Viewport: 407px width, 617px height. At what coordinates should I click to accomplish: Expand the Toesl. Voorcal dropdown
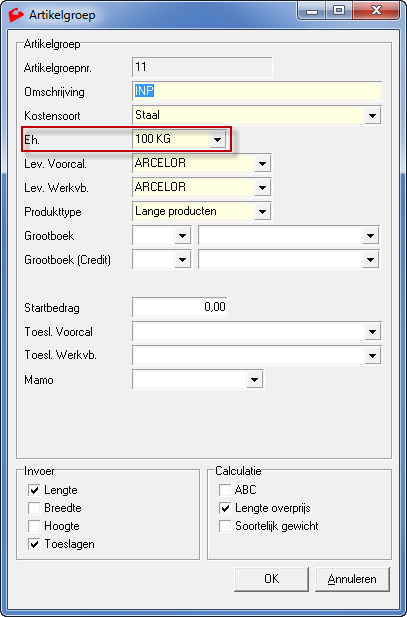tap(372, 332)
